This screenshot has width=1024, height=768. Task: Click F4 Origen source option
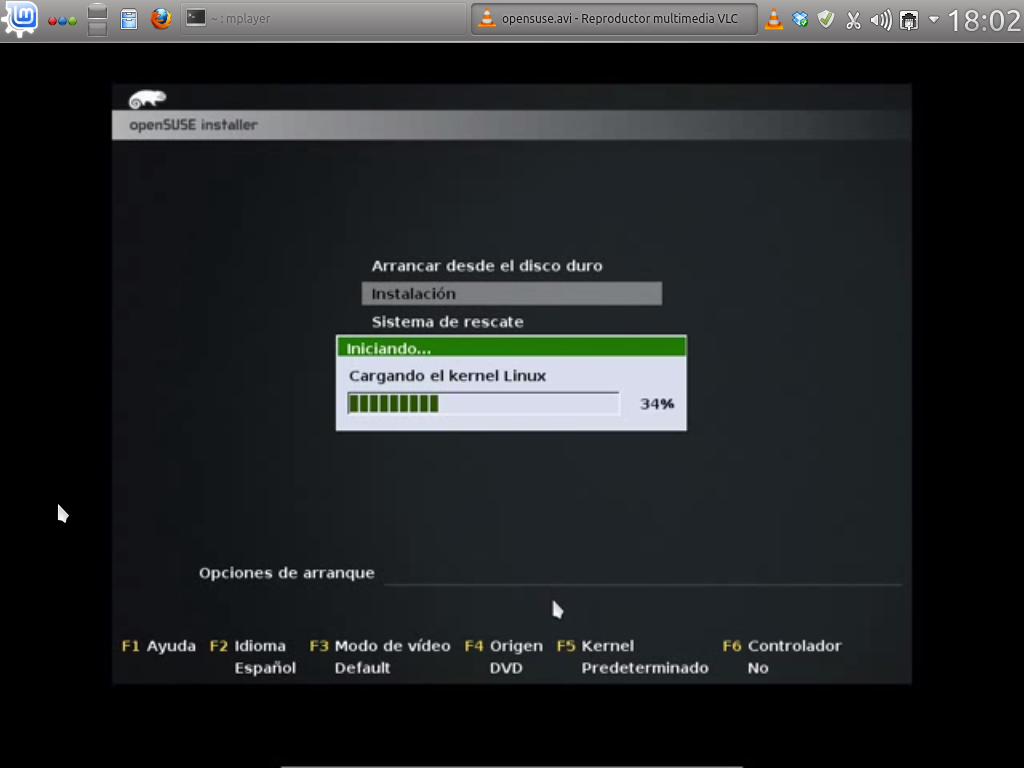click(x=504, y=646)
